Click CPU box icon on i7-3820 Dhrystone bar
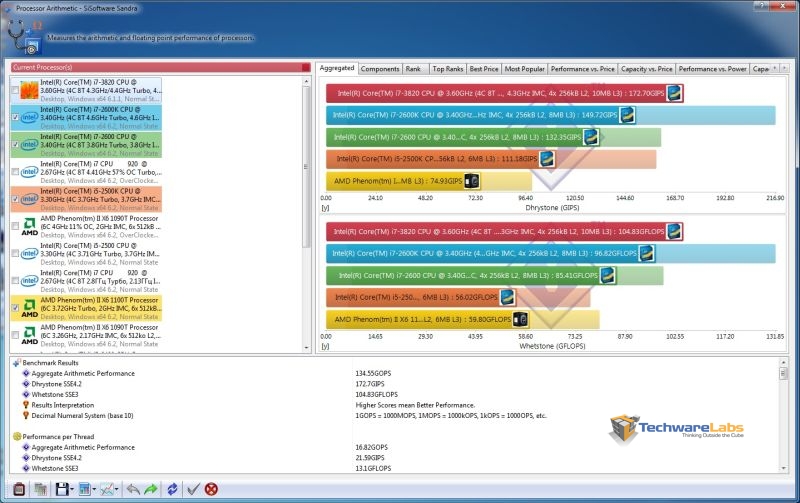This screenshot has height=503, width=800. tap(674, 93)
